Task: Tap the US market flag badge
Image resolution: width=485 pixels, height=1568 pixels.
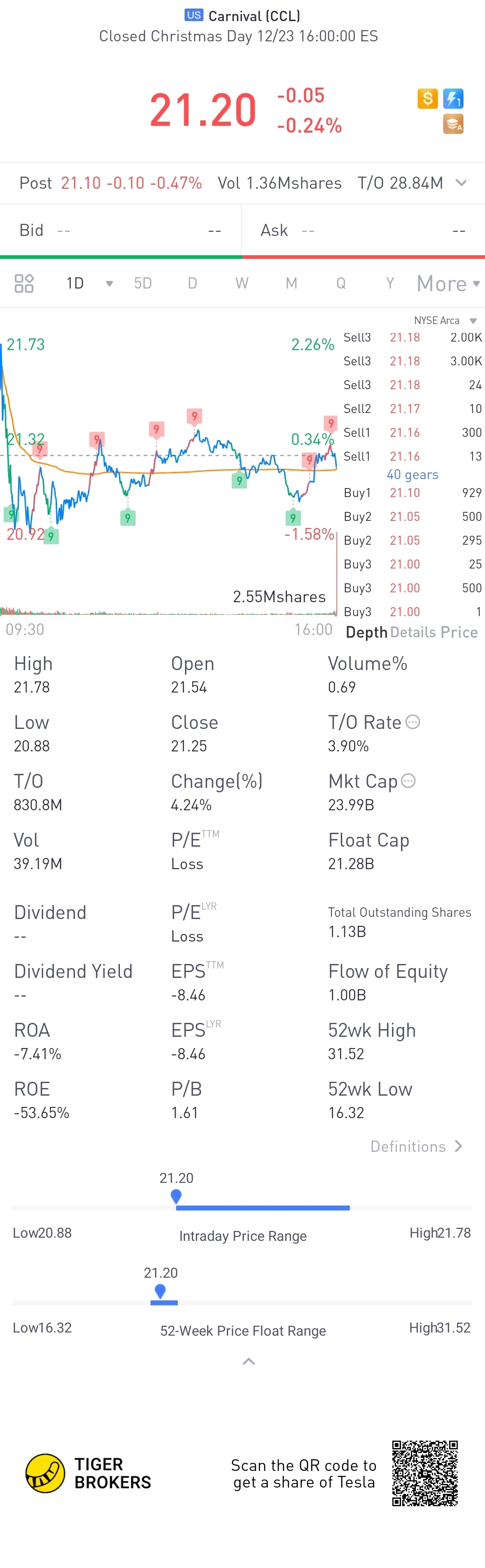Action: pyautogui.click(x=194, y=15)
